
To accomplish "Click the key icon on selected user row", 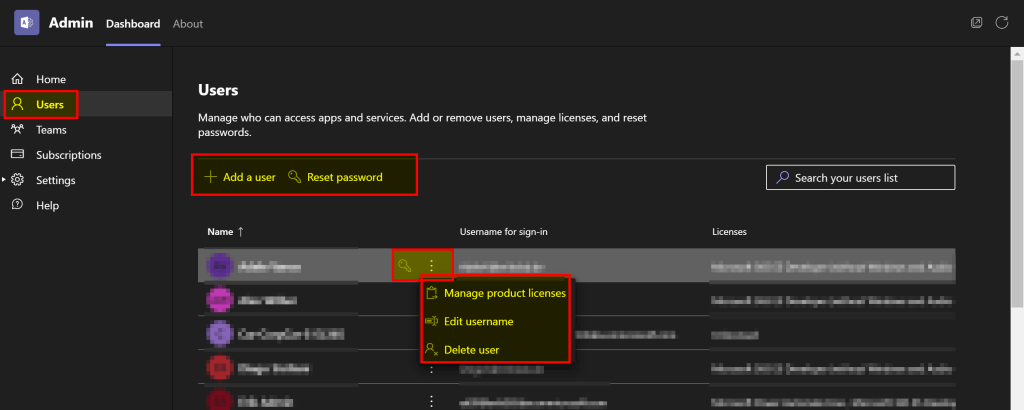I will pos(405,265).
